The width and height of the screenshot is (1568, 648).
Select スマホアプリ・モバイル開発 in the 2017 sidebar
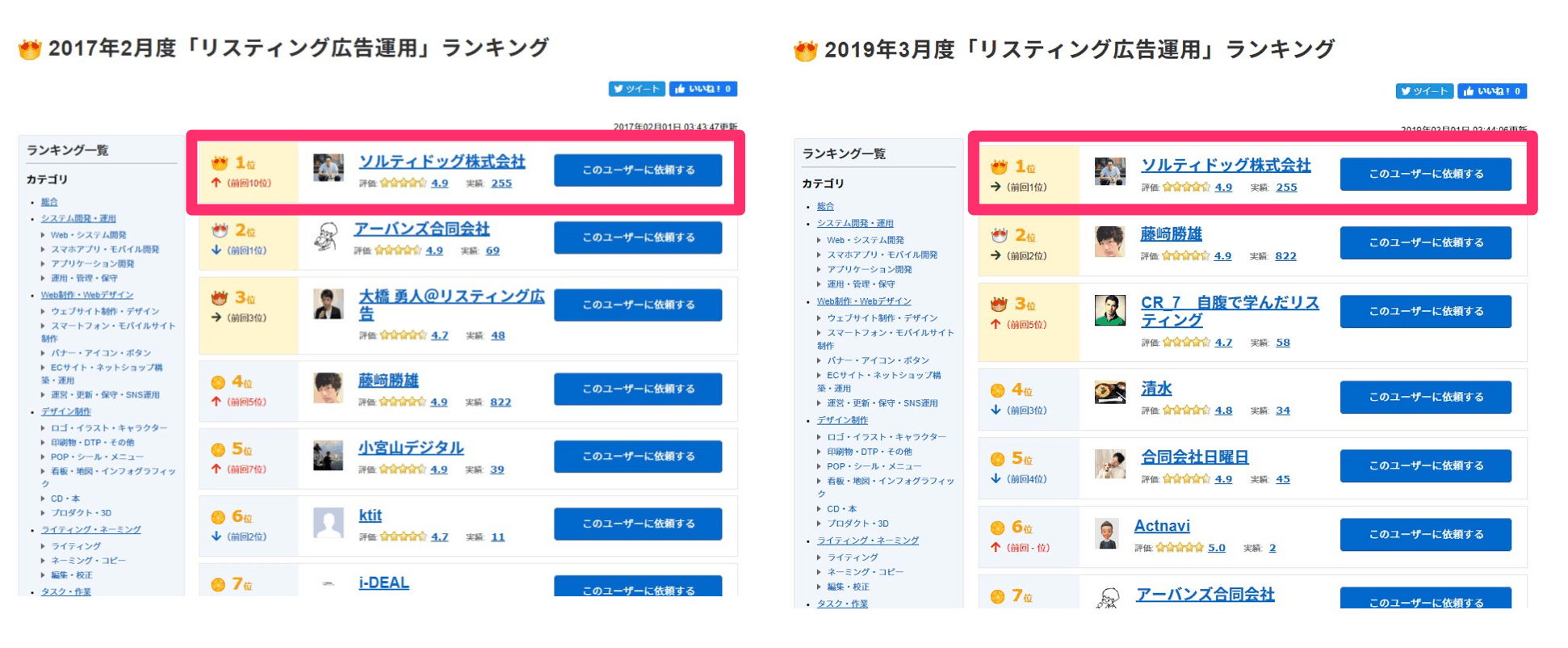(x=105, y=250)
